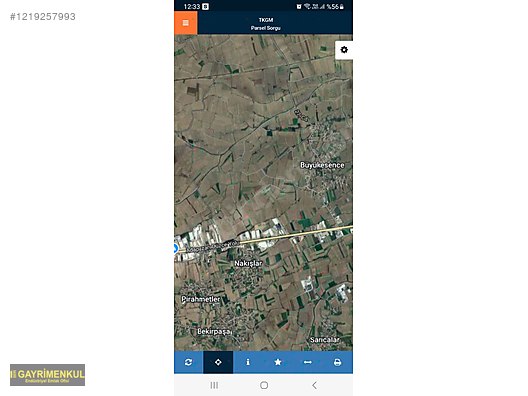This screenshot has width=528, height=396.
Task: Click the Büyükesence map label
Action: pyautogui.click(x=322, y=165)
